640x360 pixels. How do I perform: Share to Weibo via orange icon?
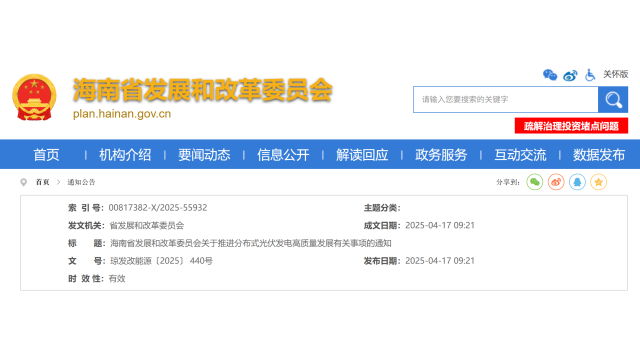[x=556, y=182]
